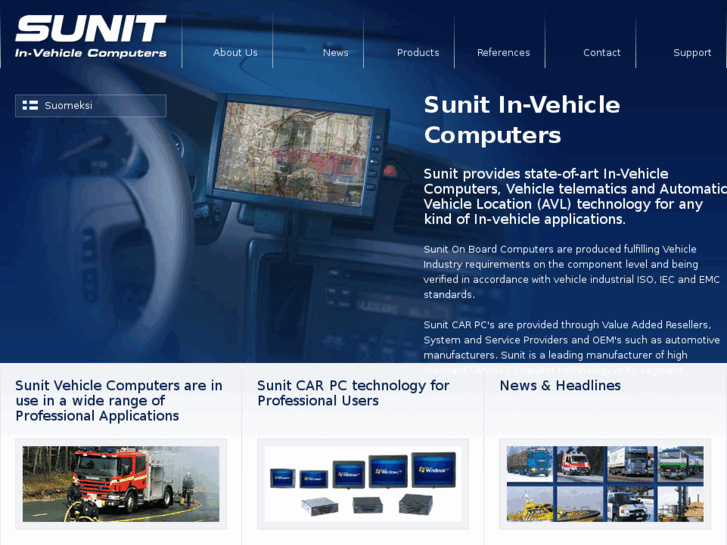
Task: Open the About Us menu
Action: coord(235,52)
